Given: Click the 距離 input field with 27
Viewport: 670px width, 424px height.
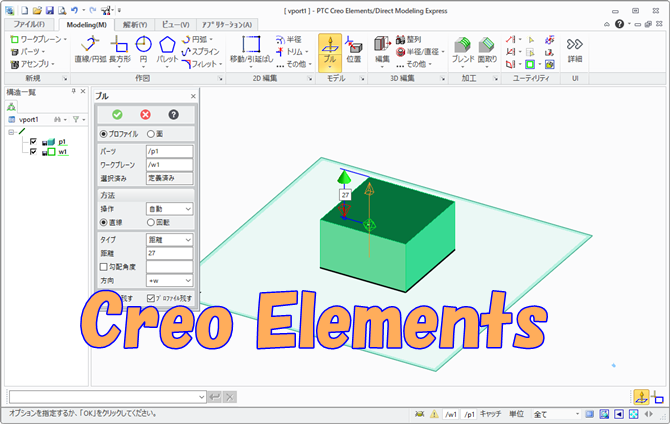Looking at the screenshot, I should [169, 253].
